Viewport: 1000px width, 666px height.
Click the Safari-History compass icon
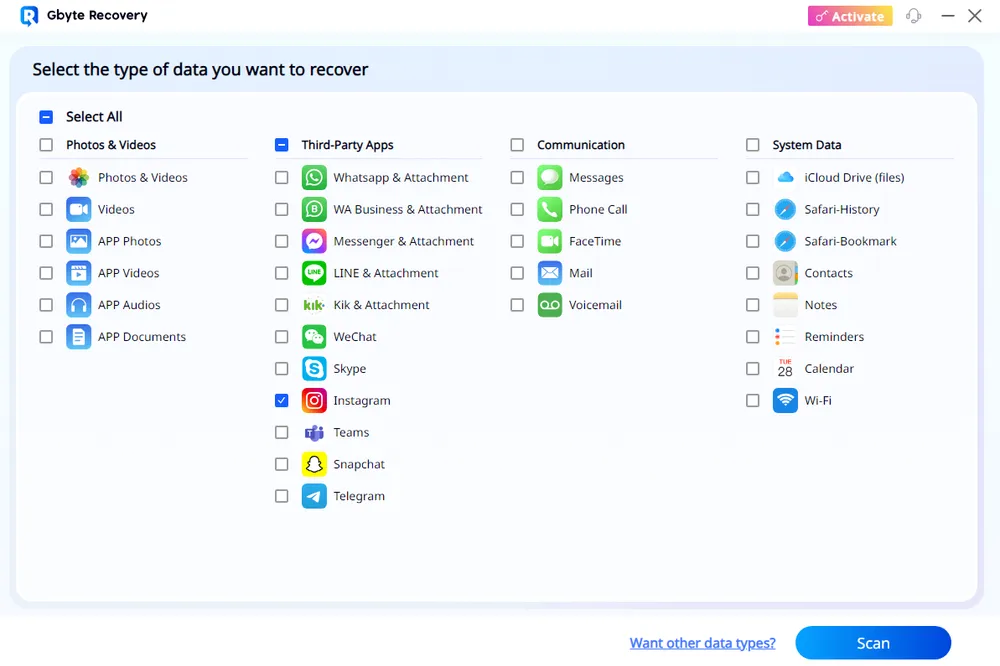[785, 209]
